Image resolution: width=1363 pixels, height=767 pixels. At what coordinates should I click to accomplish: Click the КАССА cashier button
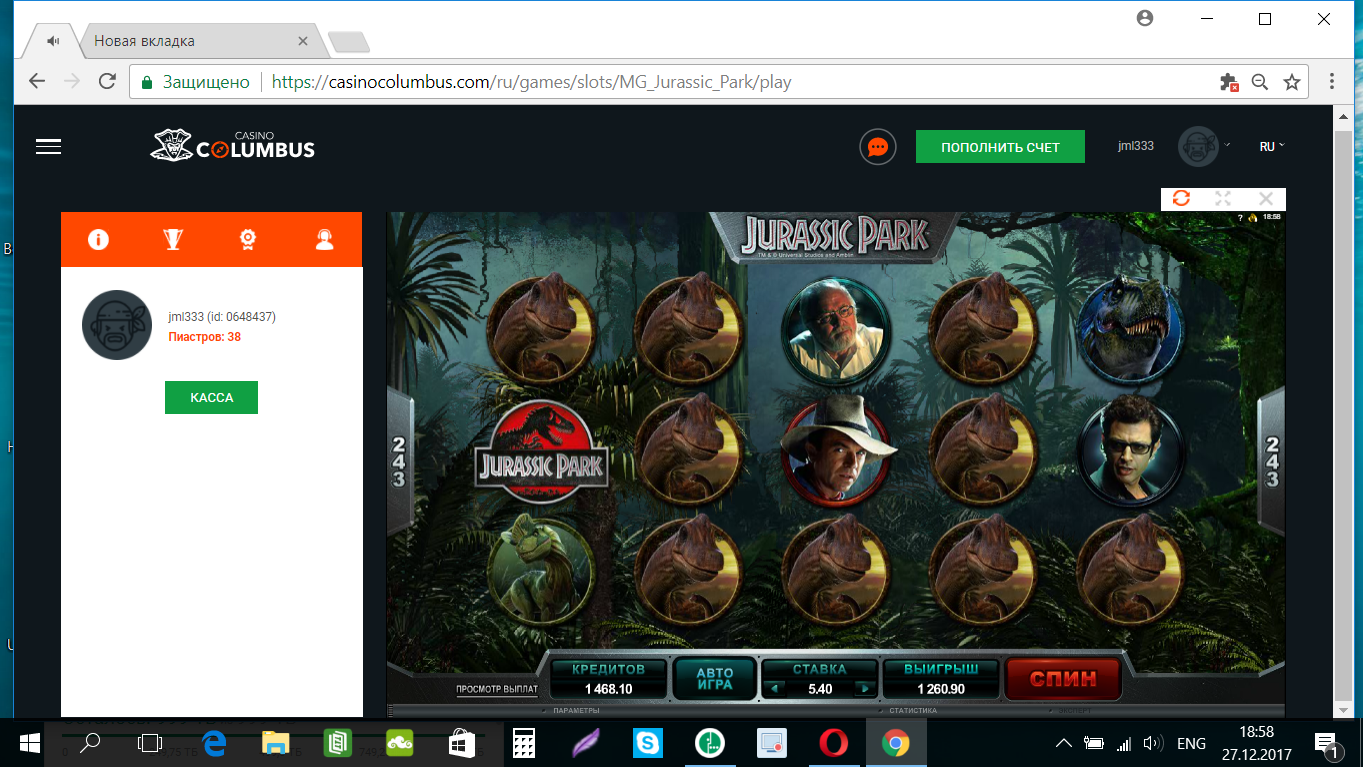tap(211, 397)
